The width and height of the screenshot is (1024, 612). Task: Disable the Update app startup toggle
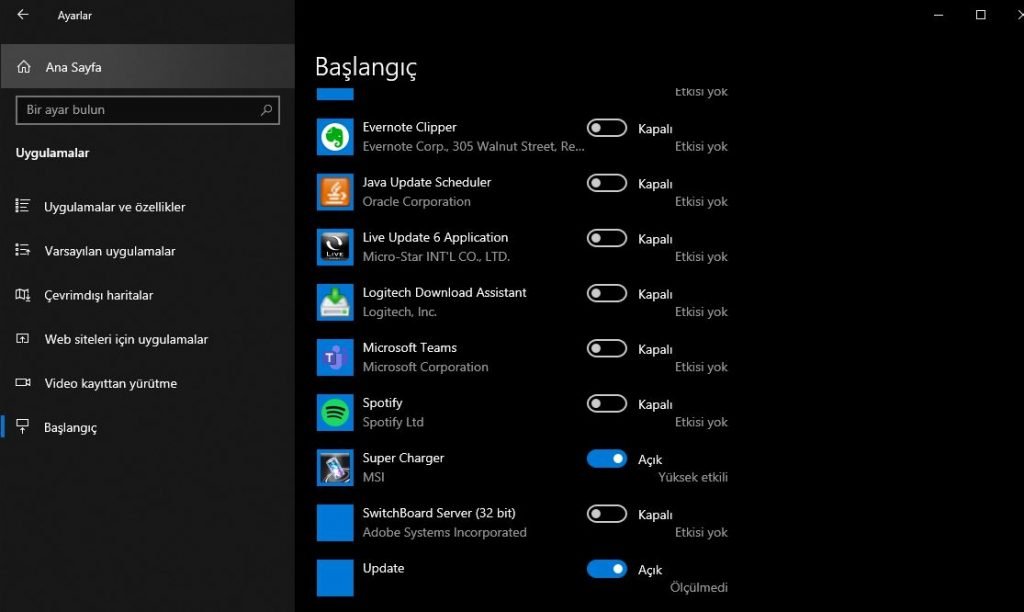point(606,569)
